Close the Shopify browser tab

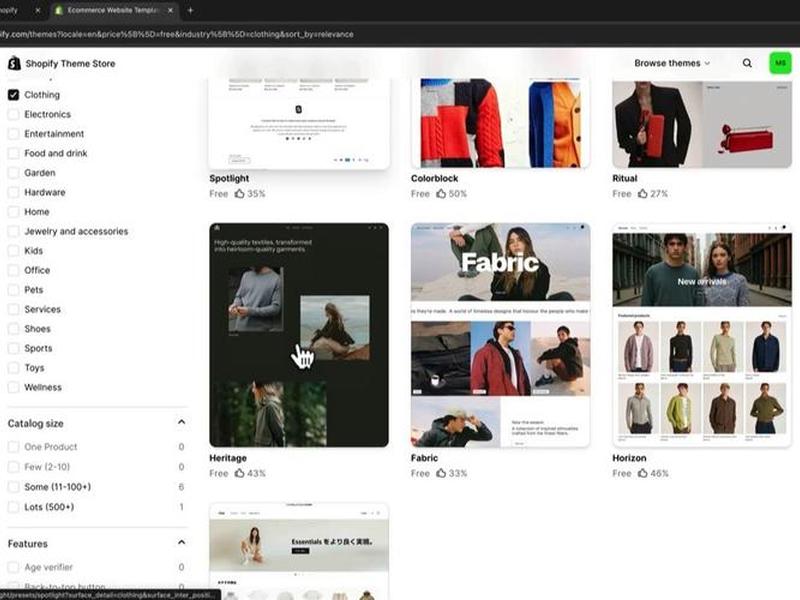point(37,10)
